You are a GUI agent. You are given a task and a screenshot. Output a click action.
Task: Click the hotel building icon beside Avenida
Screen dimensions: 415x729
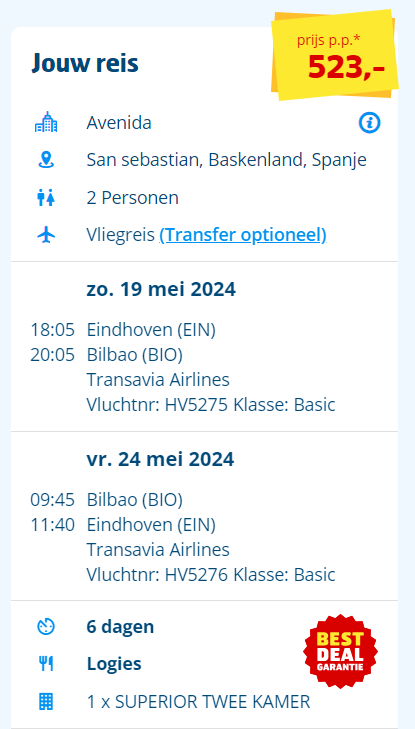tap(46, 123)
